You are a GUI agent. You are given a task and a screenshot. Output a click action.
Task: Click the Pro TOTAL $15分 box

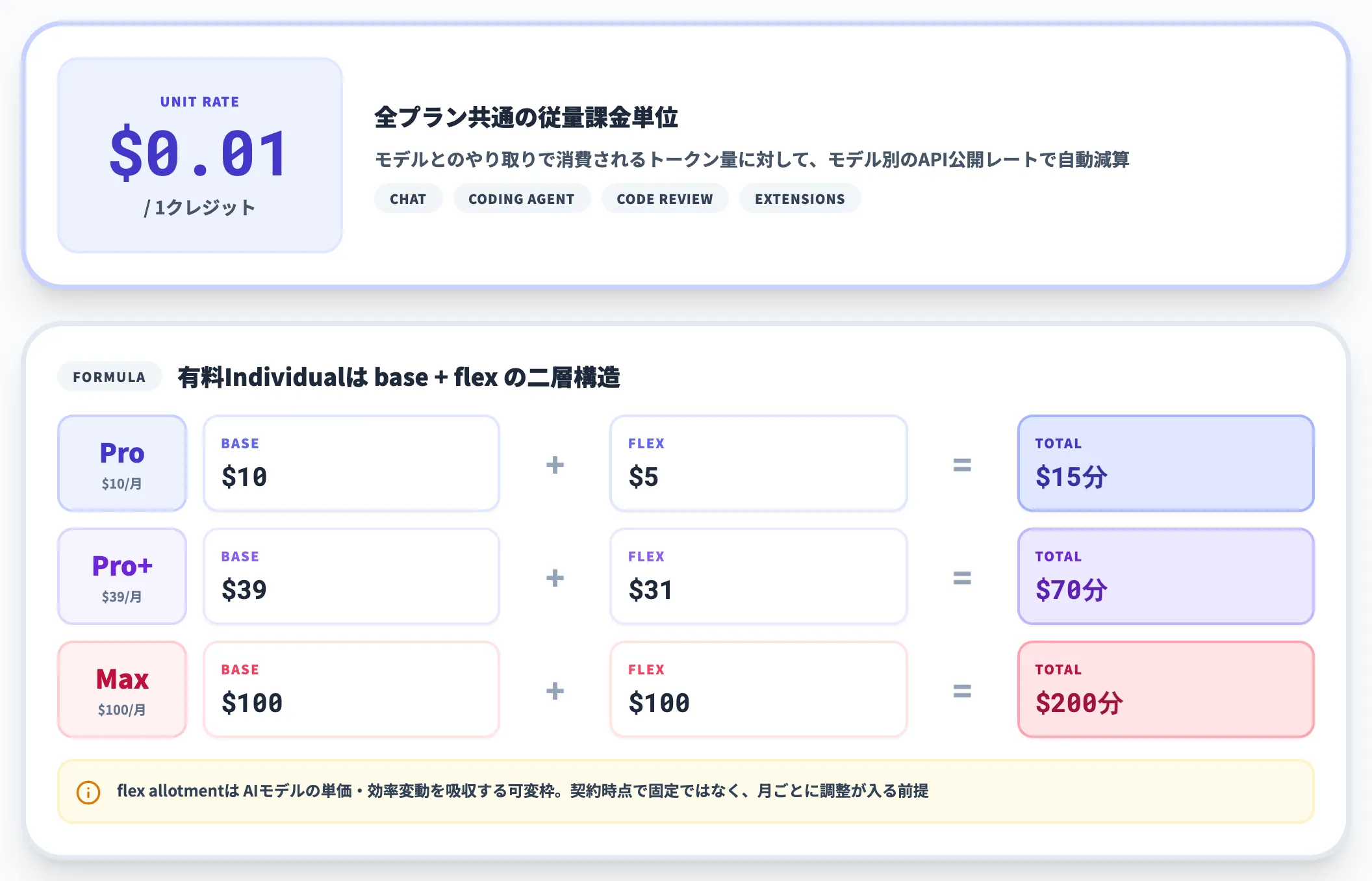coord(1166,464)
